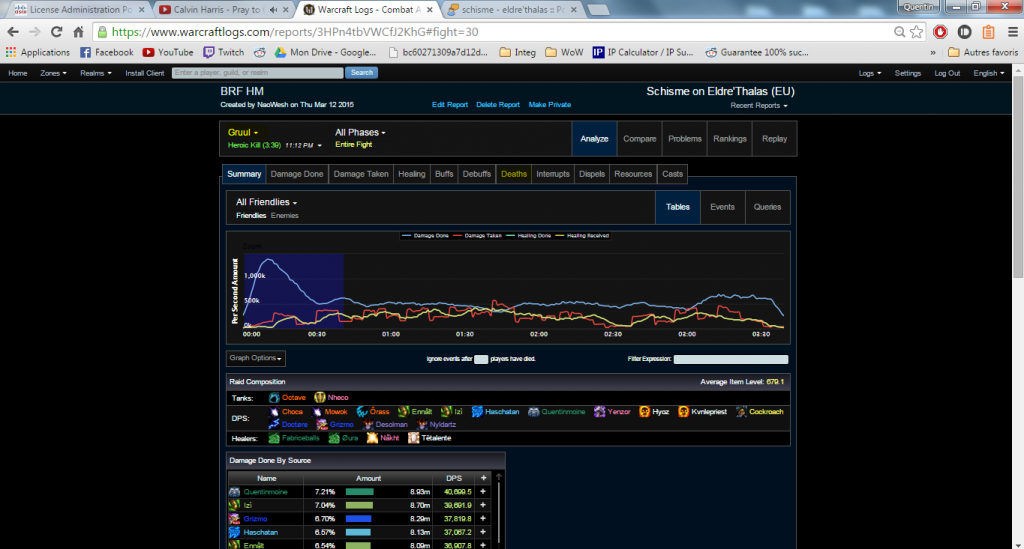1024x549 pixels.
Task: Click the Search button
Action: [x=362, y=73]
